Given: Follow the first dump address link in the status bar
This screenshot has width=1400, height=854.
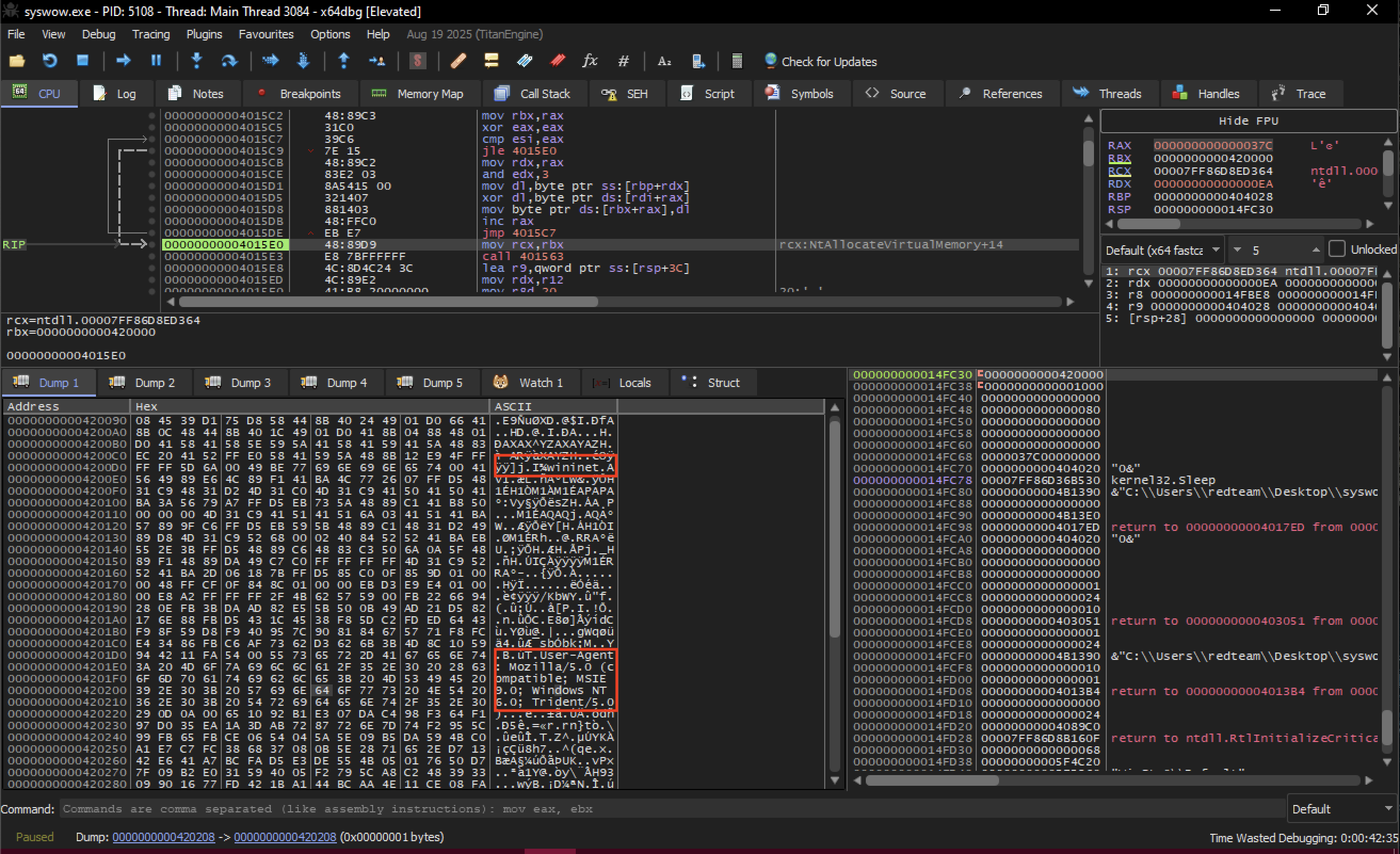Looking at the screenshot, I should [x=164, y=837].
